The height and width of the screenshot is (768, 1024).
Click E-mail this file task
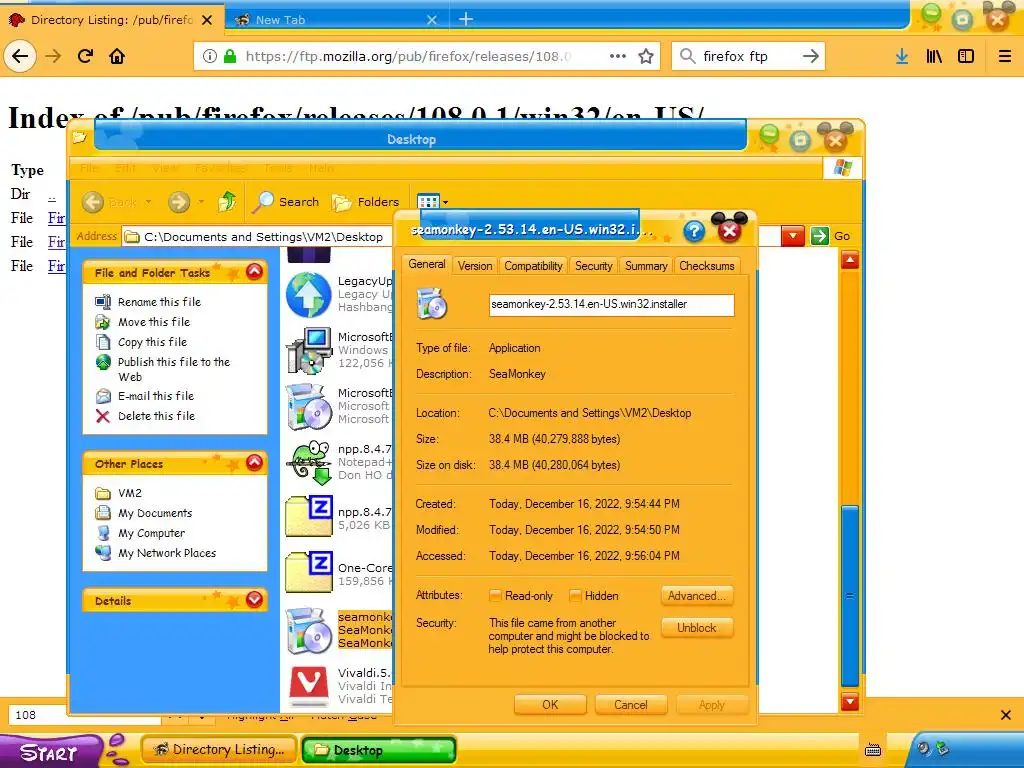tap(155, 396)
